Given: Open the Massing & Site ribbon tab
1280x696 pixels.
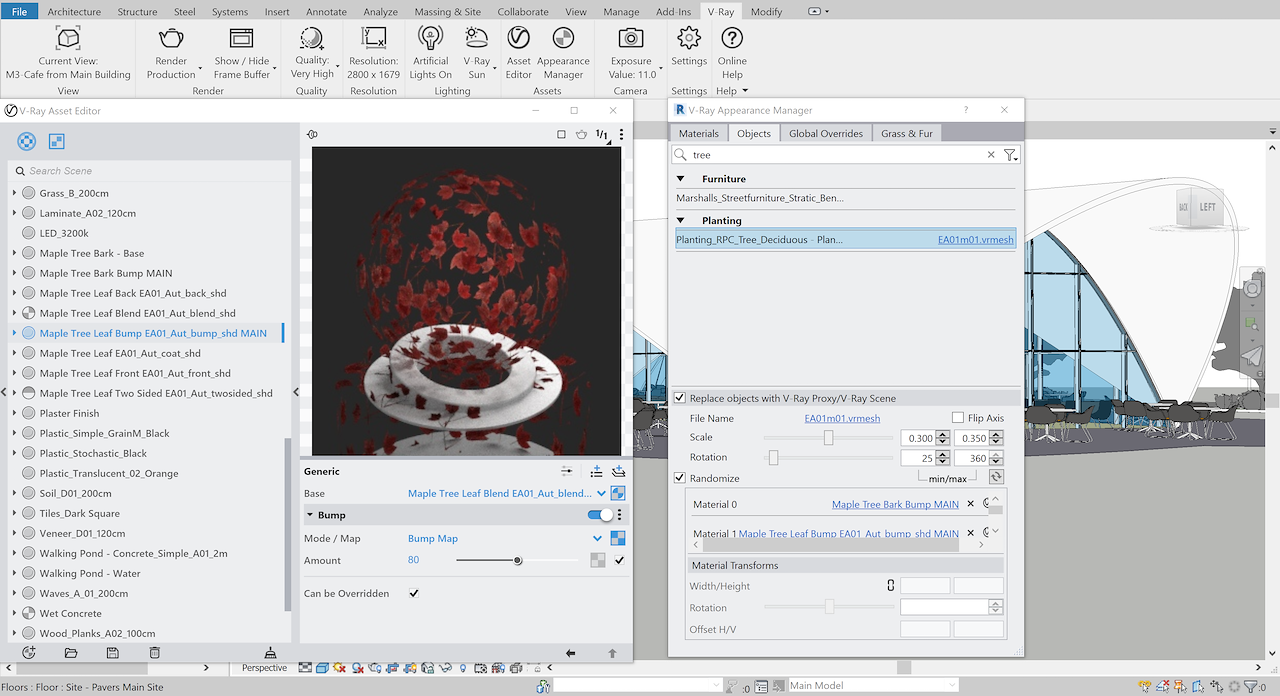Looking at the screenshot, I should point(447,12).
